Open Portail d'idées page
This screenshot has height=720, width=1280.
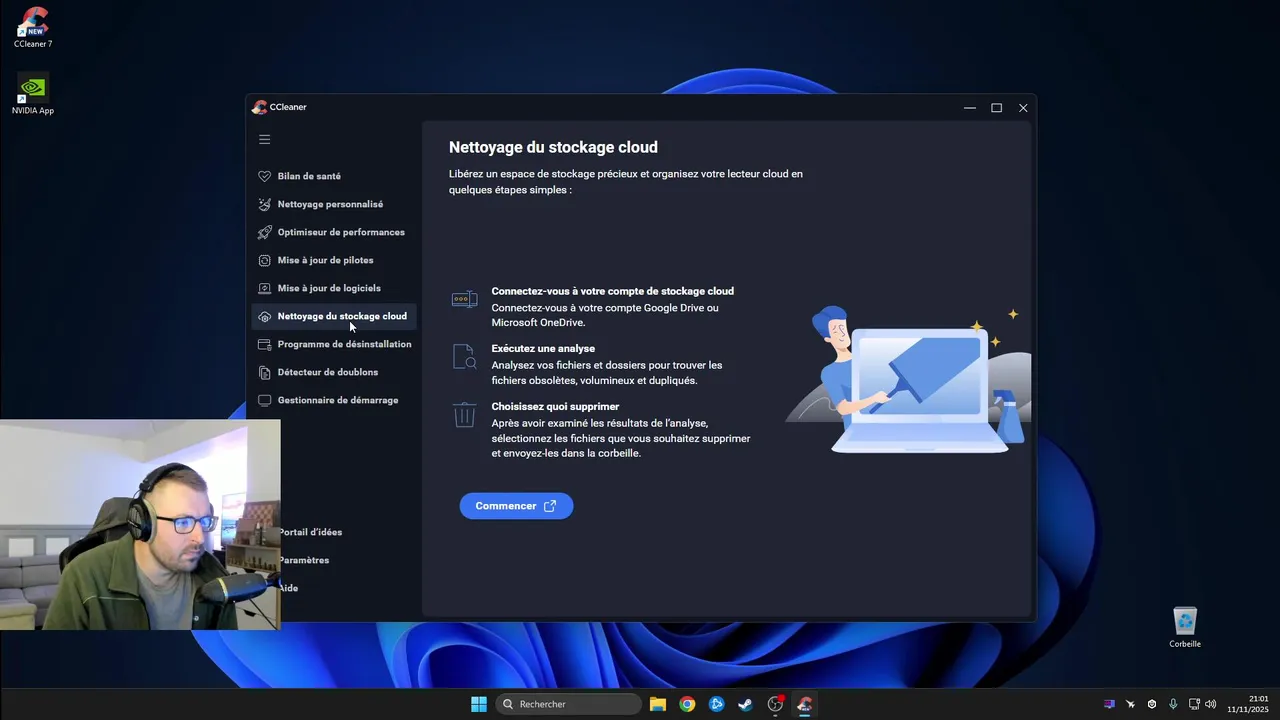pyautogui.click(x=311, y=532)
